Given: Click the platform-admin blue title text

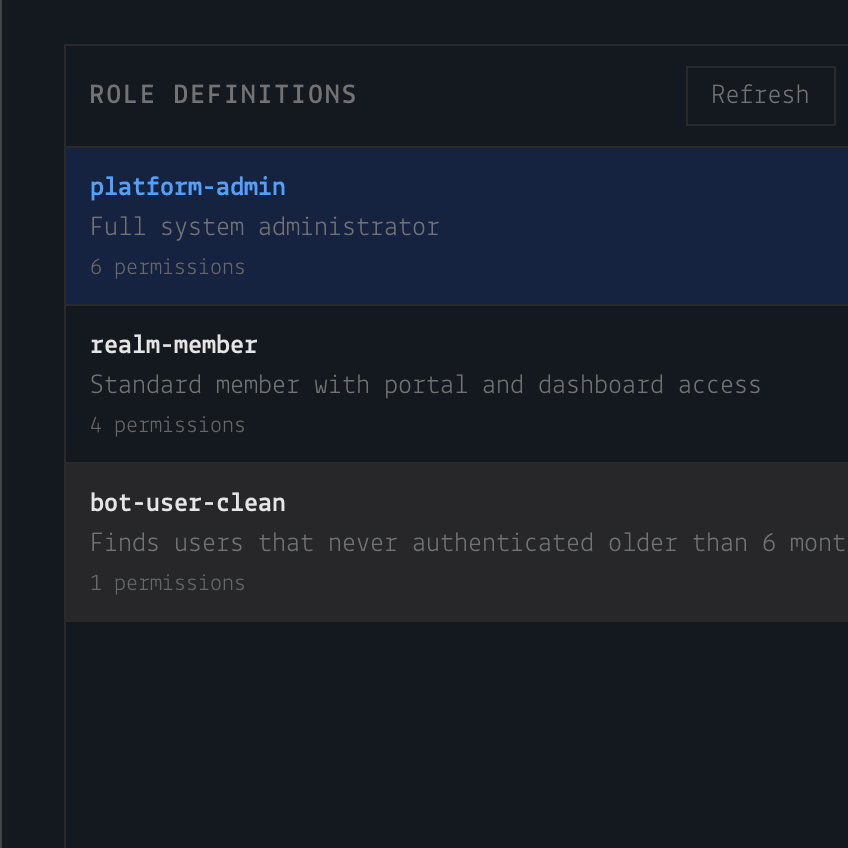Looking at the screenshot, I should [188, 187].
